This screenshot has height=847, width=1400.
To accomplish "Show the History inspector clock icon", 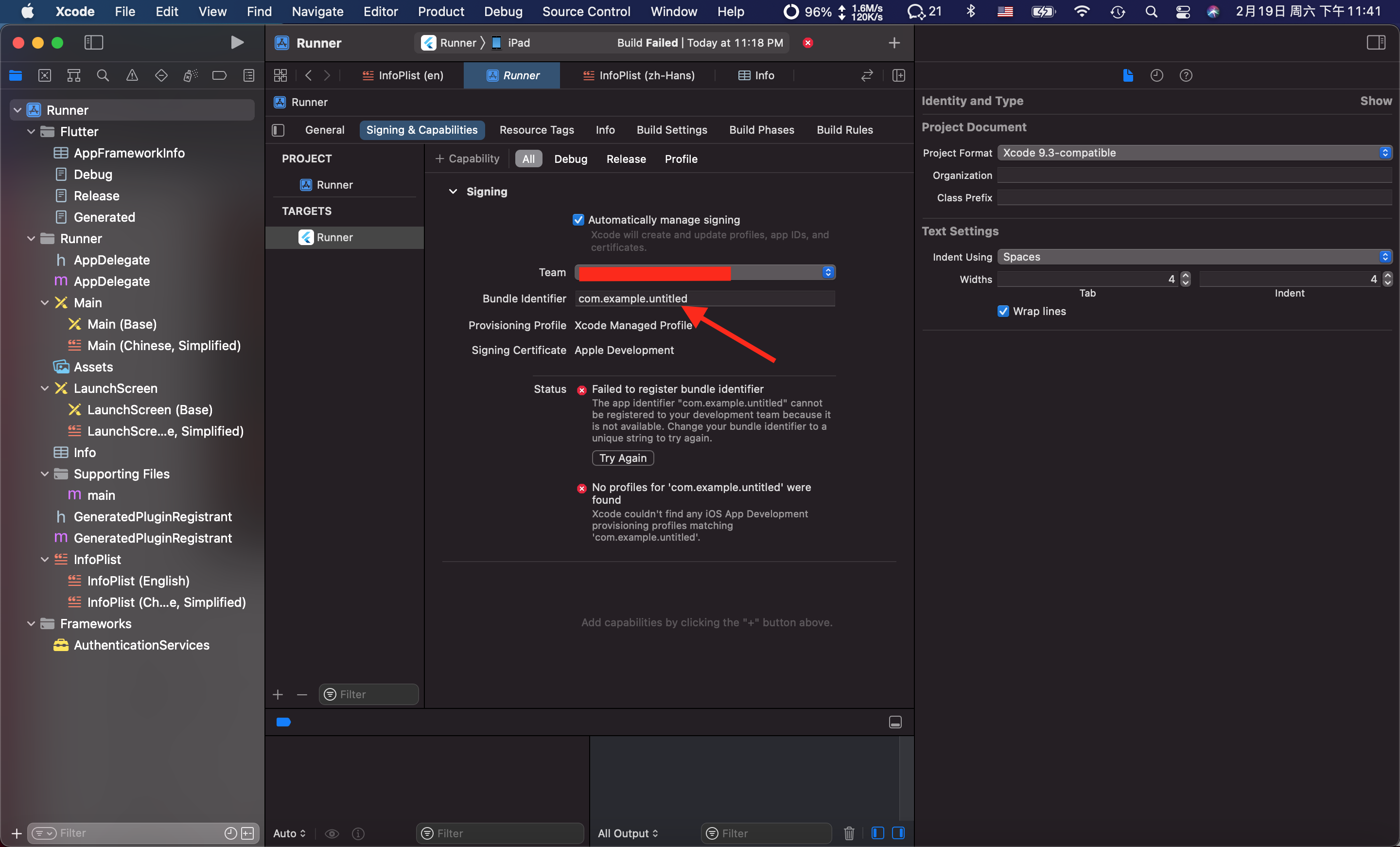I will coord(1157,75).
